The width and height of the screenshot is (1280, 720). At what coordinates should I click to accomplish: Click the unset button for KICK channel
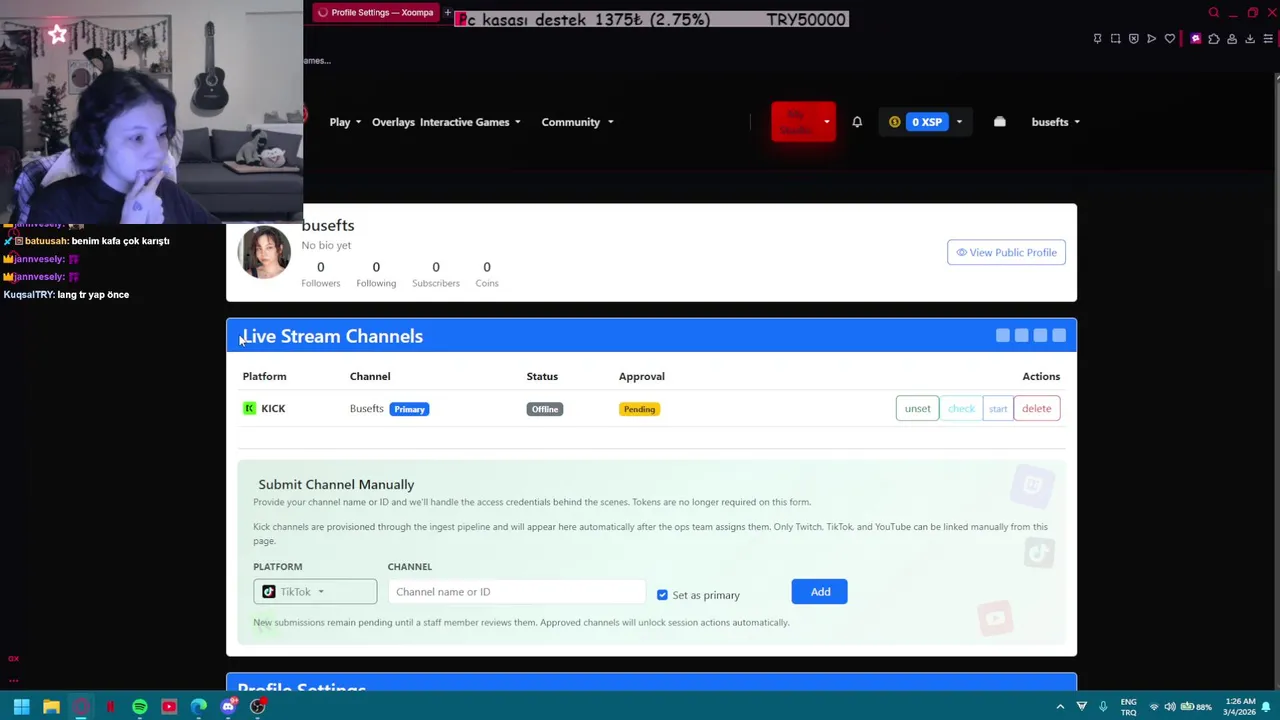917,408
